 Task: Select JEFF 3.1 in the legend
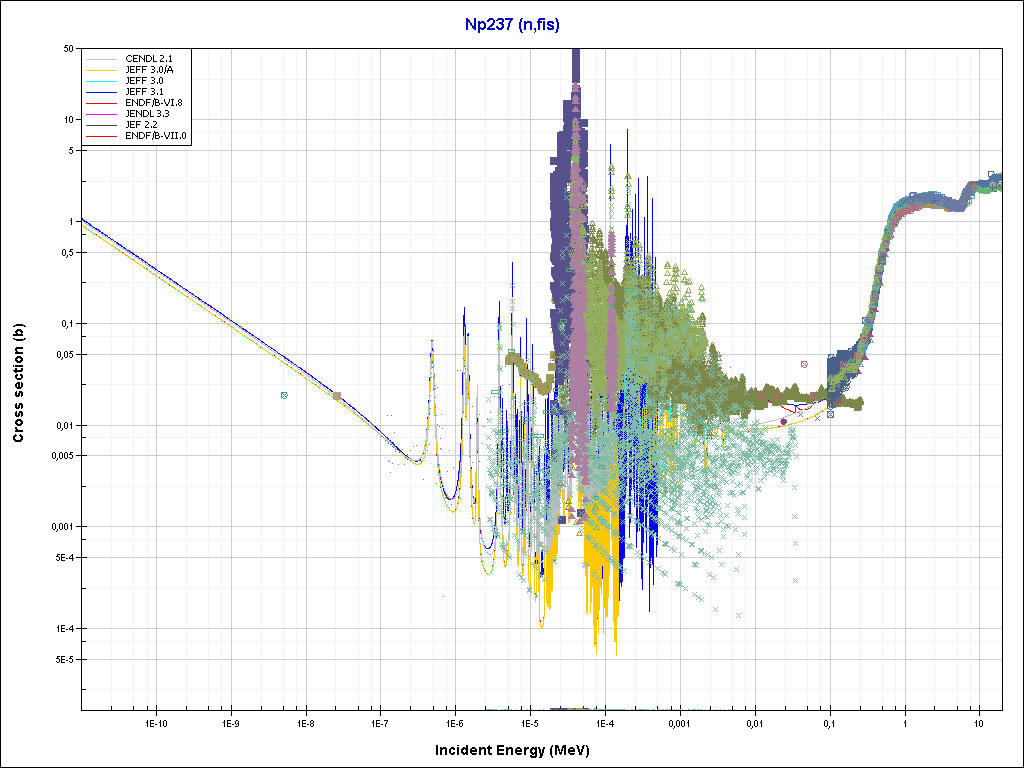pyautogui.click(x=146, y=92)
